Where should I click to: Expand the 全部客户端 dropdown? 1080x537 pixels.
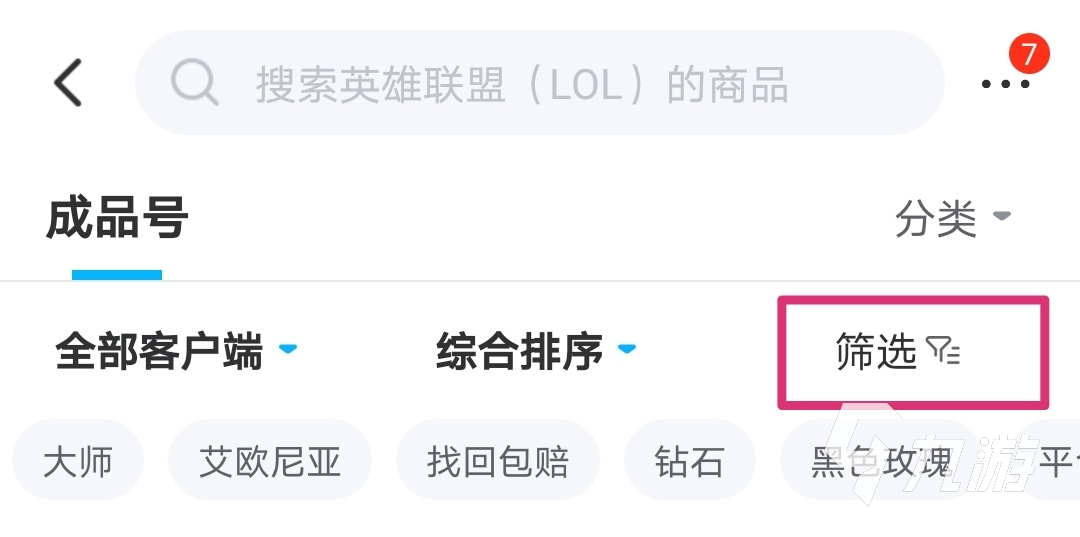[x=159, y=352]
